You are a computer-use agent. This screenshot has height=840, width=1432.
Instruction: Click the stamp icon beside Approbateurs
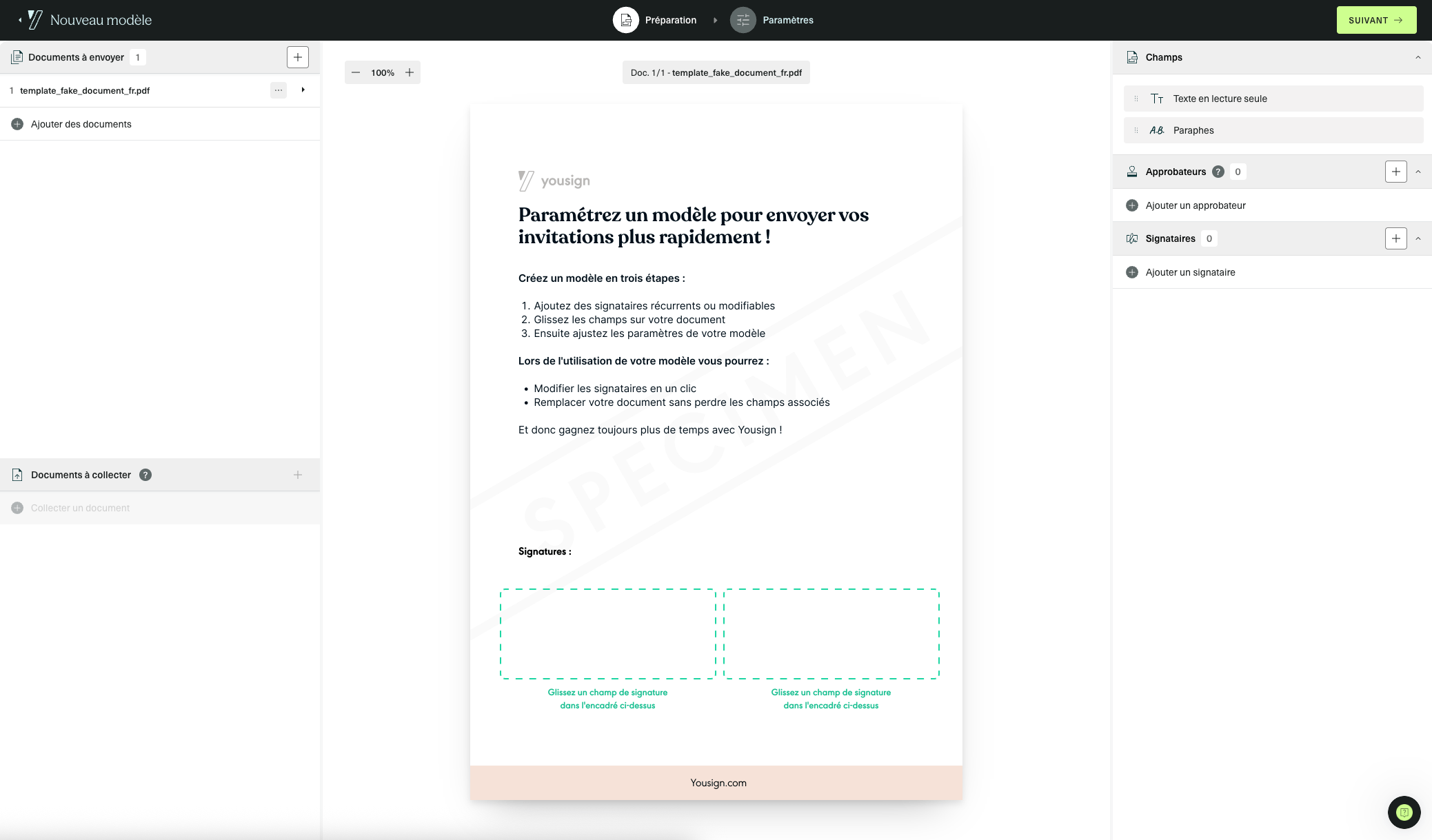click(x=1131, y=172)
